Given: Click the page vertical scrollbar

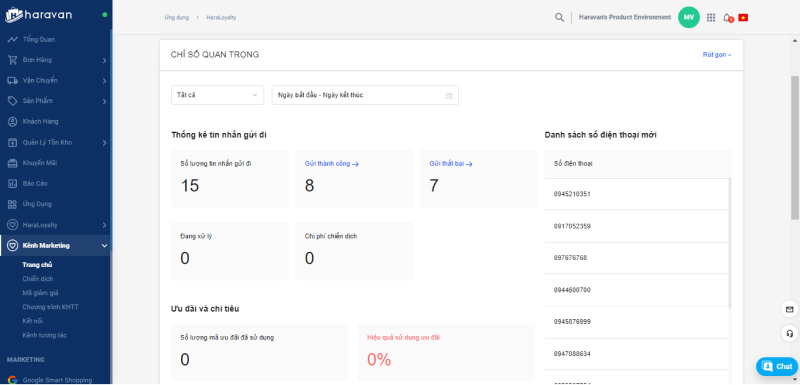Looking at the screenshot, I should click(x=795, y=148).
